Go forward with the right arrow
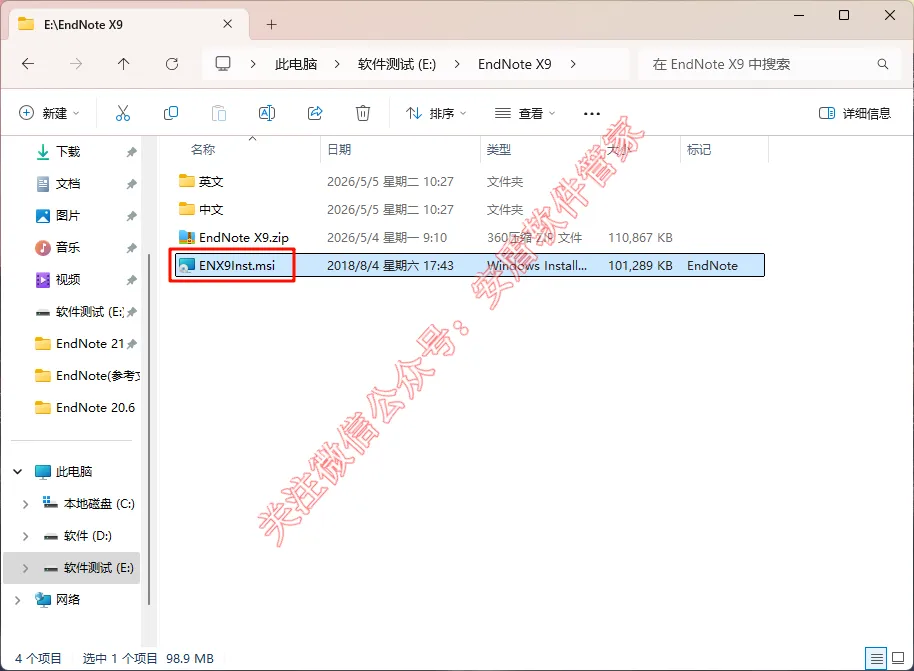This screenshot has height=671, width=914. click(76, 64)
